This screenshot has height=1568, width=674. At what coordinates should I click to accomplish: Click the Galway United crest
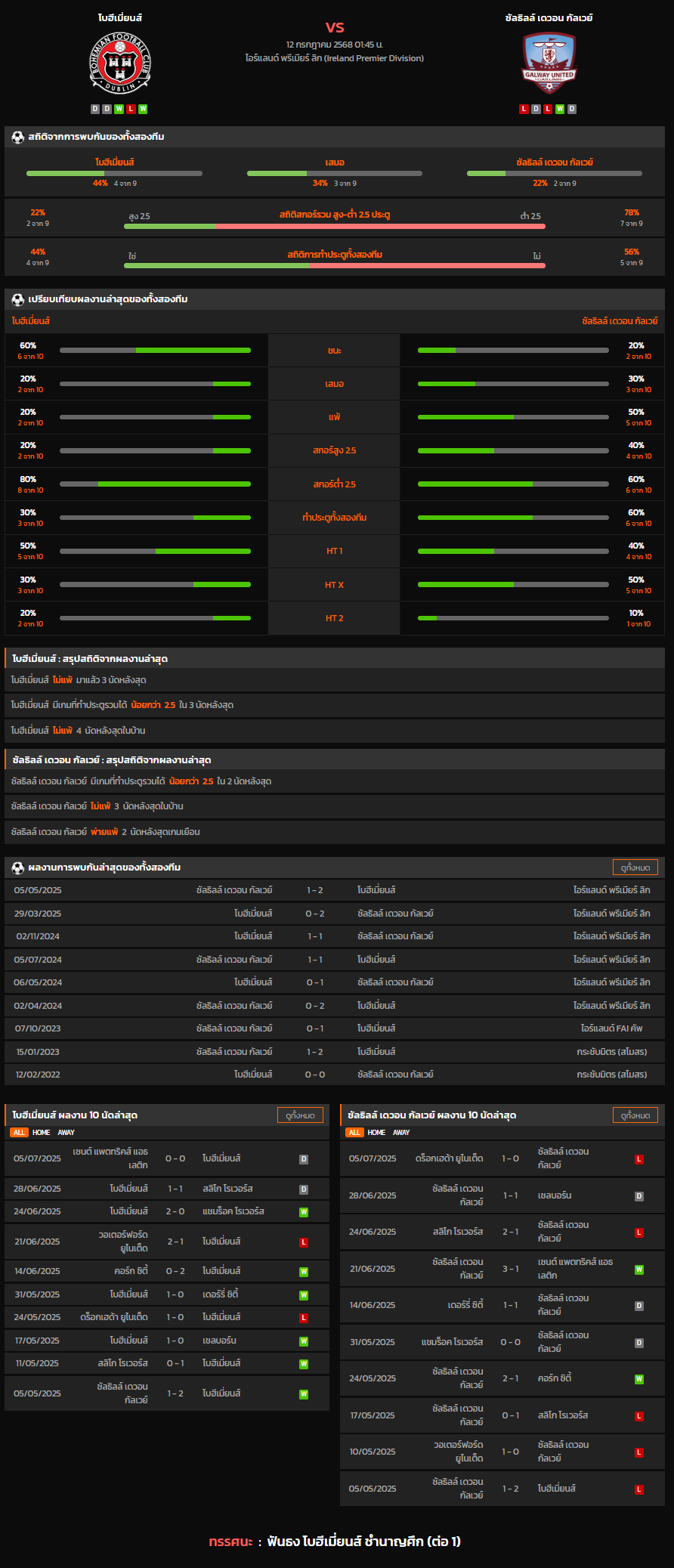click(x=549, y=63)
